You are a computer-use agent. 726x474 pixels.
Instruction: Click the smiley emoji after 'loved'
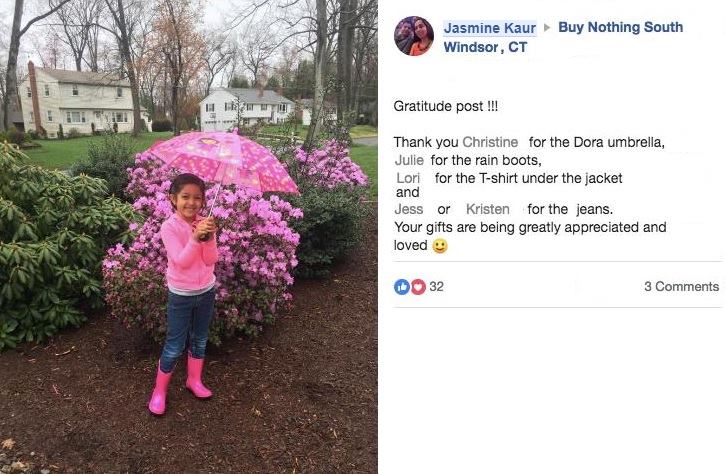(x=440, y=246)
